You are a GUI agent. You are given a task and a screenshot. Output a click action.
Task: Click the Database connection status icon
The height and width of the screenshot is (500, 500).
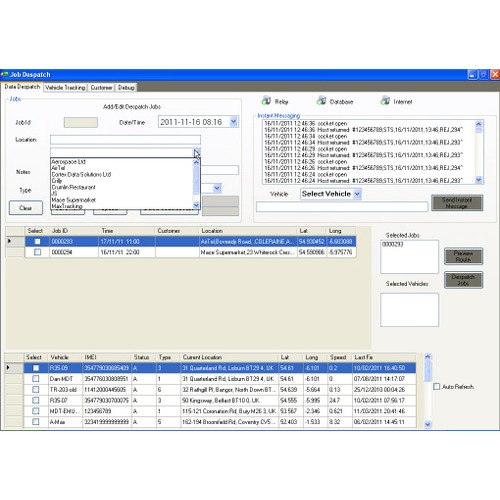[x=321, y=100]
